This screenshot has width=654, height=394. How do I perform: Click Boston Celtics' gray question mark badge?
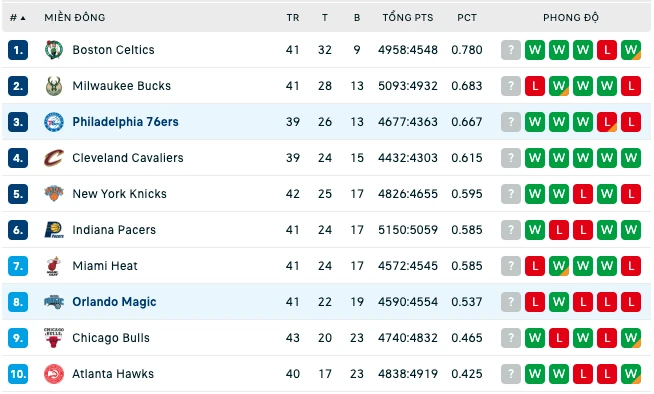click(x=511, y=50)
